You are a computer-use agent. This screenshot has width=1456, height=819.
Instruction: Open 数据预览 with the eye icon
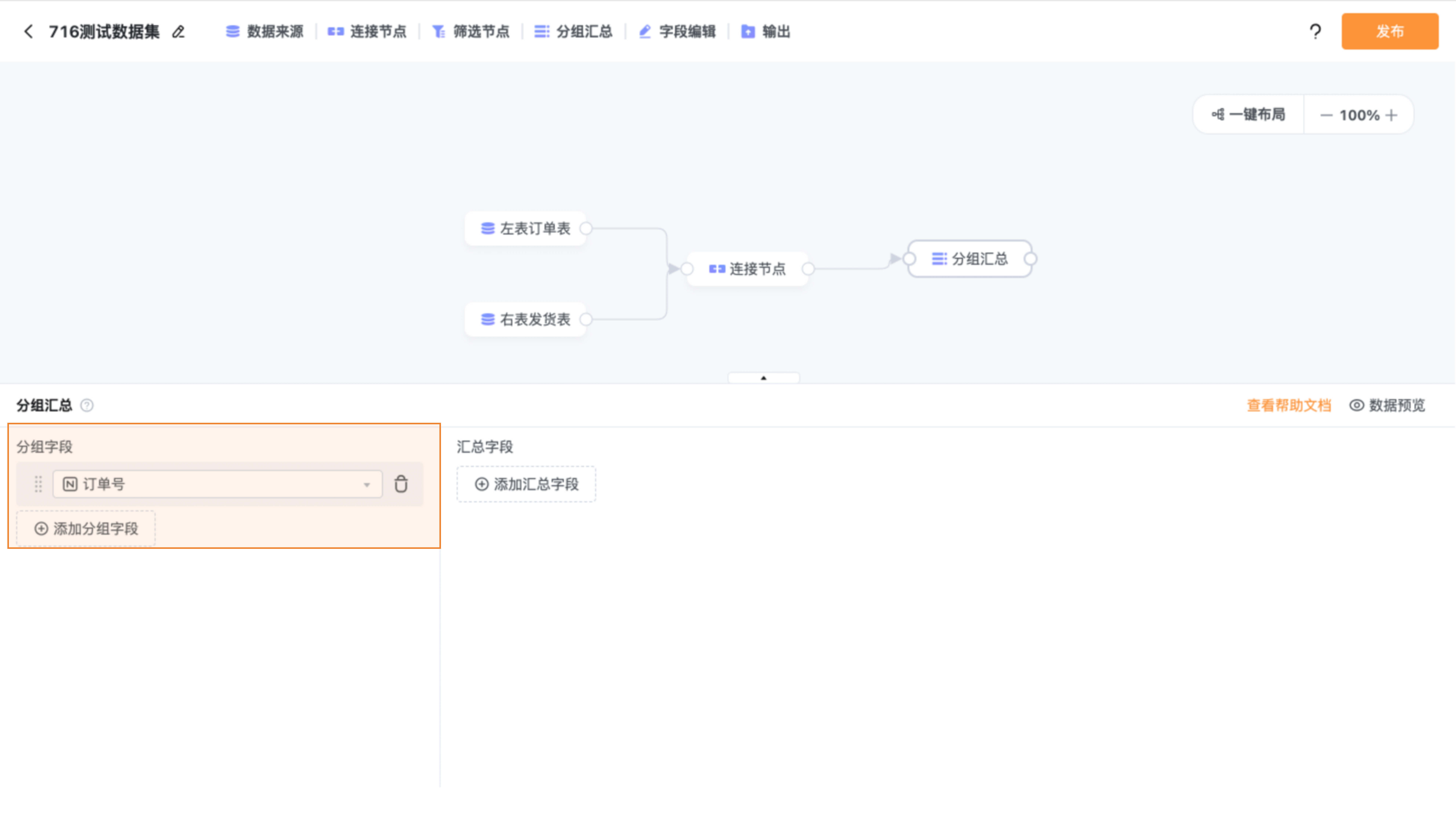[x=1388, y=405]
